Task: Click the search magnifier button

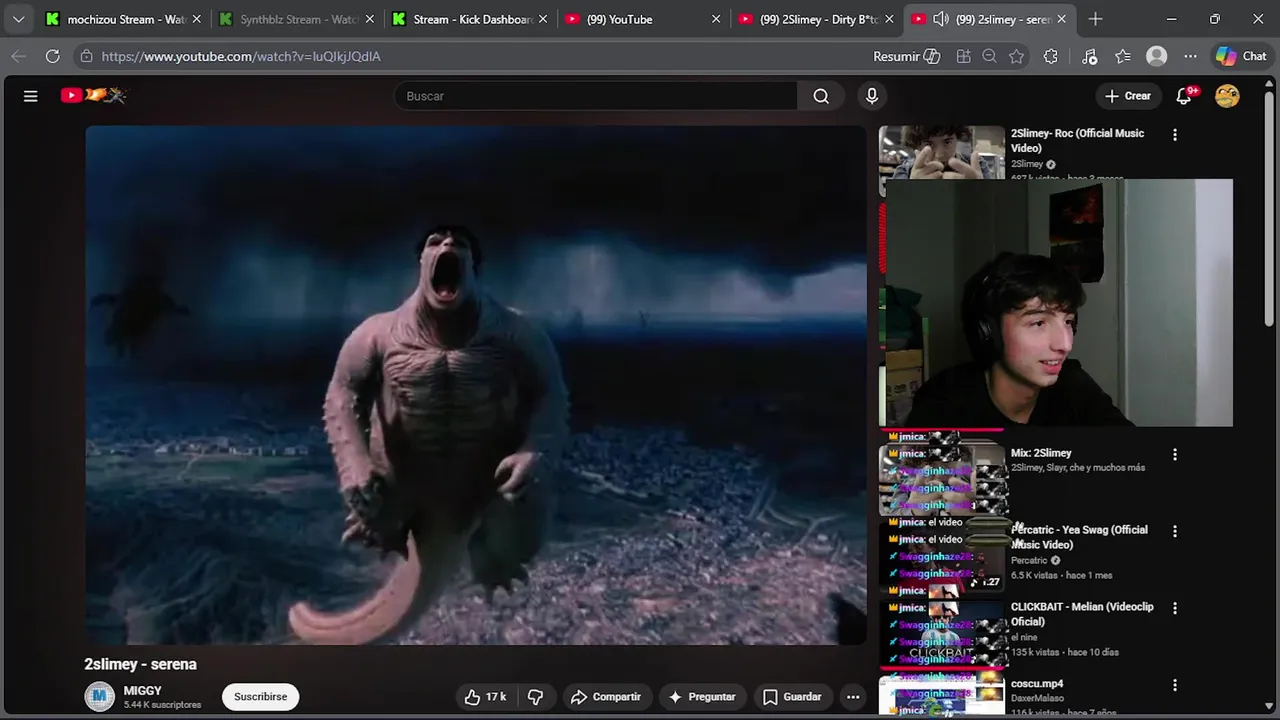Action: [821, 96]
